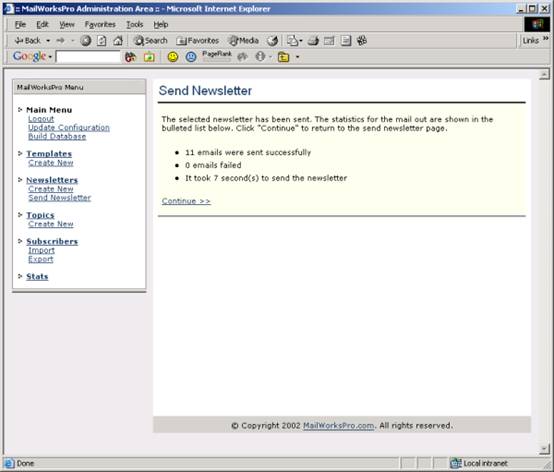Open the Favorites pane button
Viewport: 554px width, 472px height.
click(x=198, y=41)
